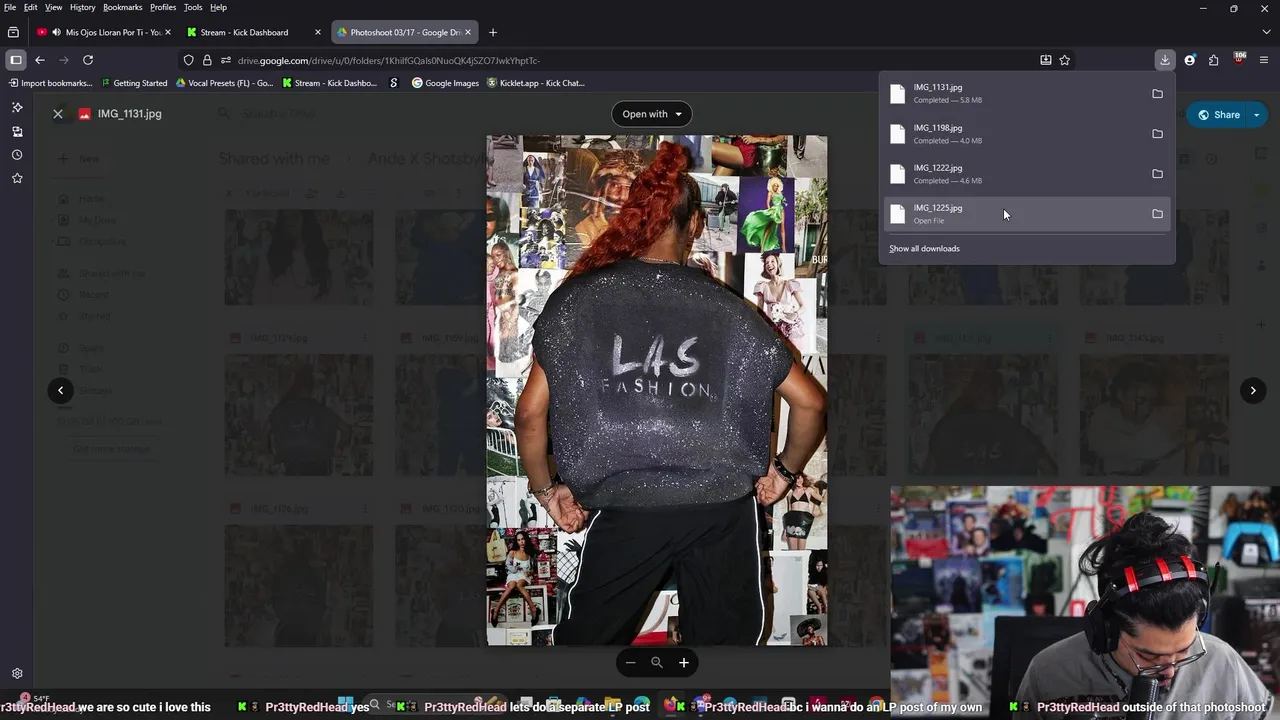Image resolution: width=1280 pixels, height=720 pixels.
Task: Open a new browser tab
Action: (x=492, y=32)
